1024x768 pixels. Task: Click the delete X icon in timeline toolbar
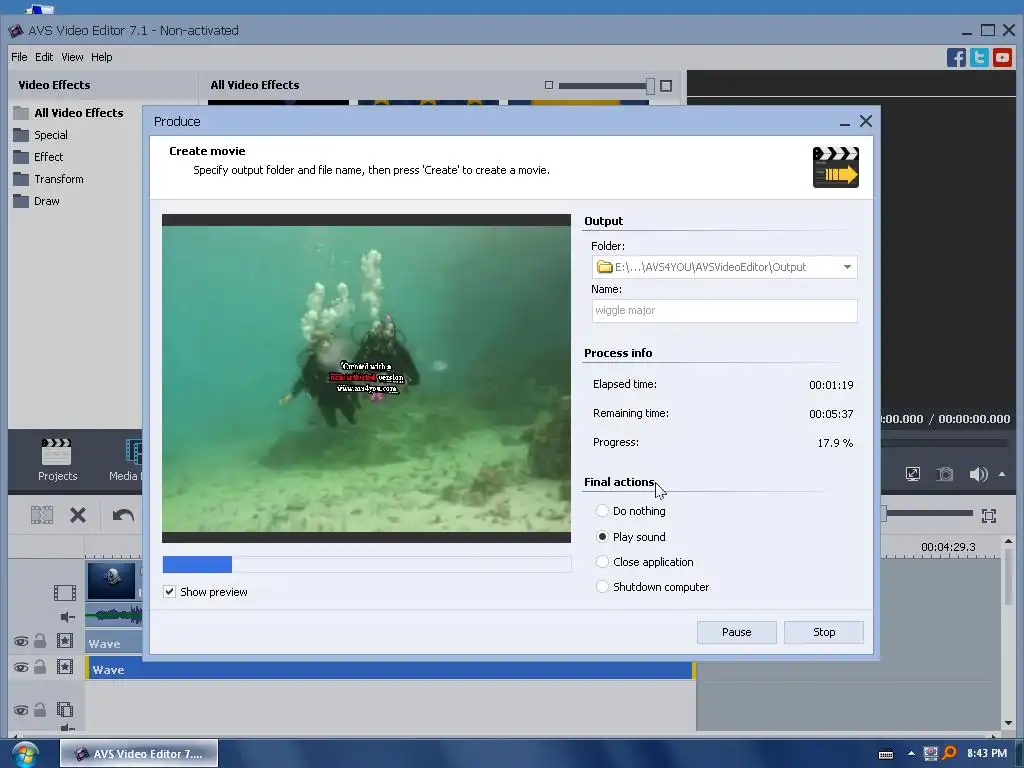(78, 515)
